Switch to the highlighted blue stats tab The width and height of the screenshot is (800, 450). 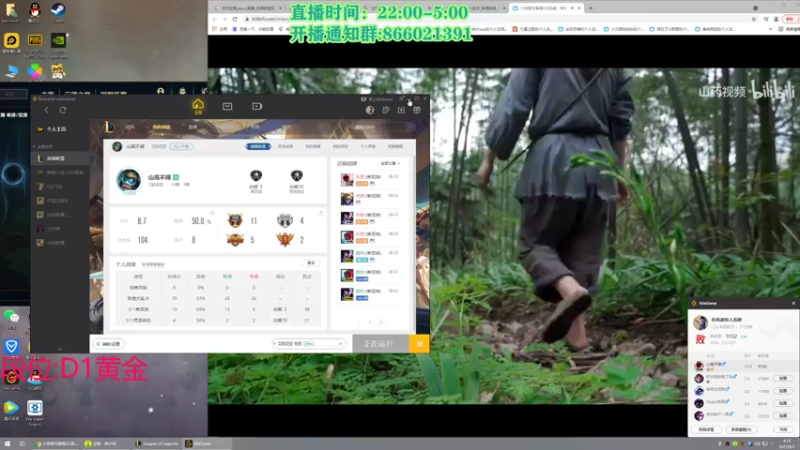click(x=258, y=146)
